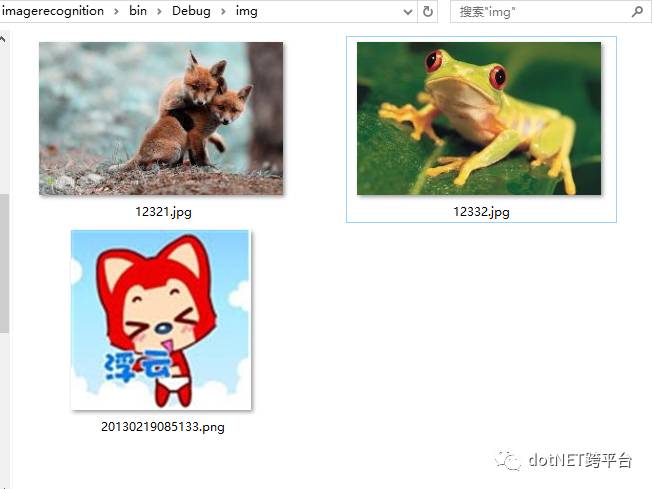Image resolution: width=653 pixels, height=489 pixels.
Task: Click the navigation pane scrollbar thumb
Action: tap(4, 263)
